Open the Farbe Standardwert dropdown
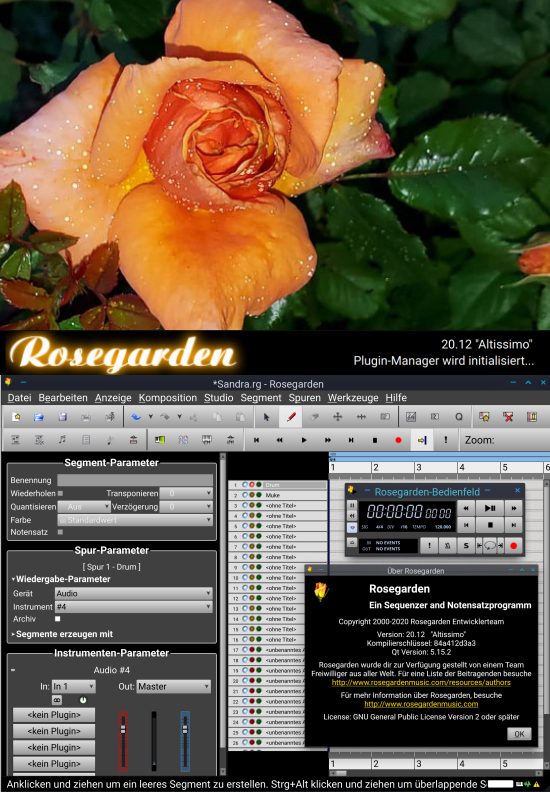Viewport: 550px width, 792px height. [x=135, y=520]
